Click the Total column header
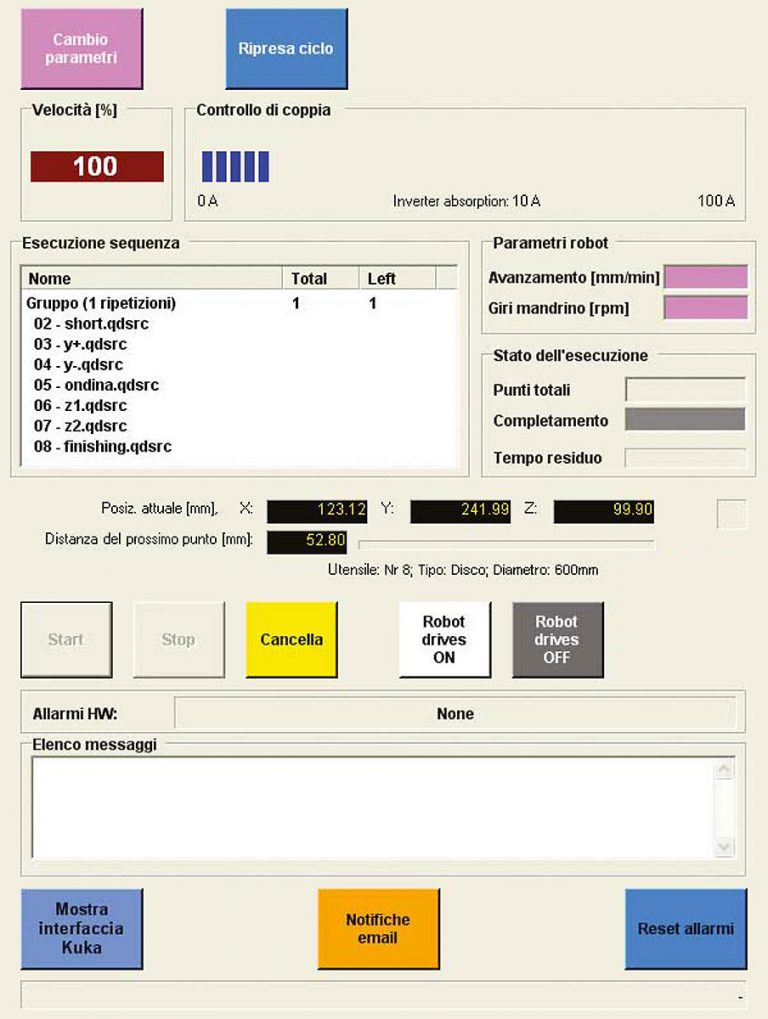768x1019 pixels. 320,279
